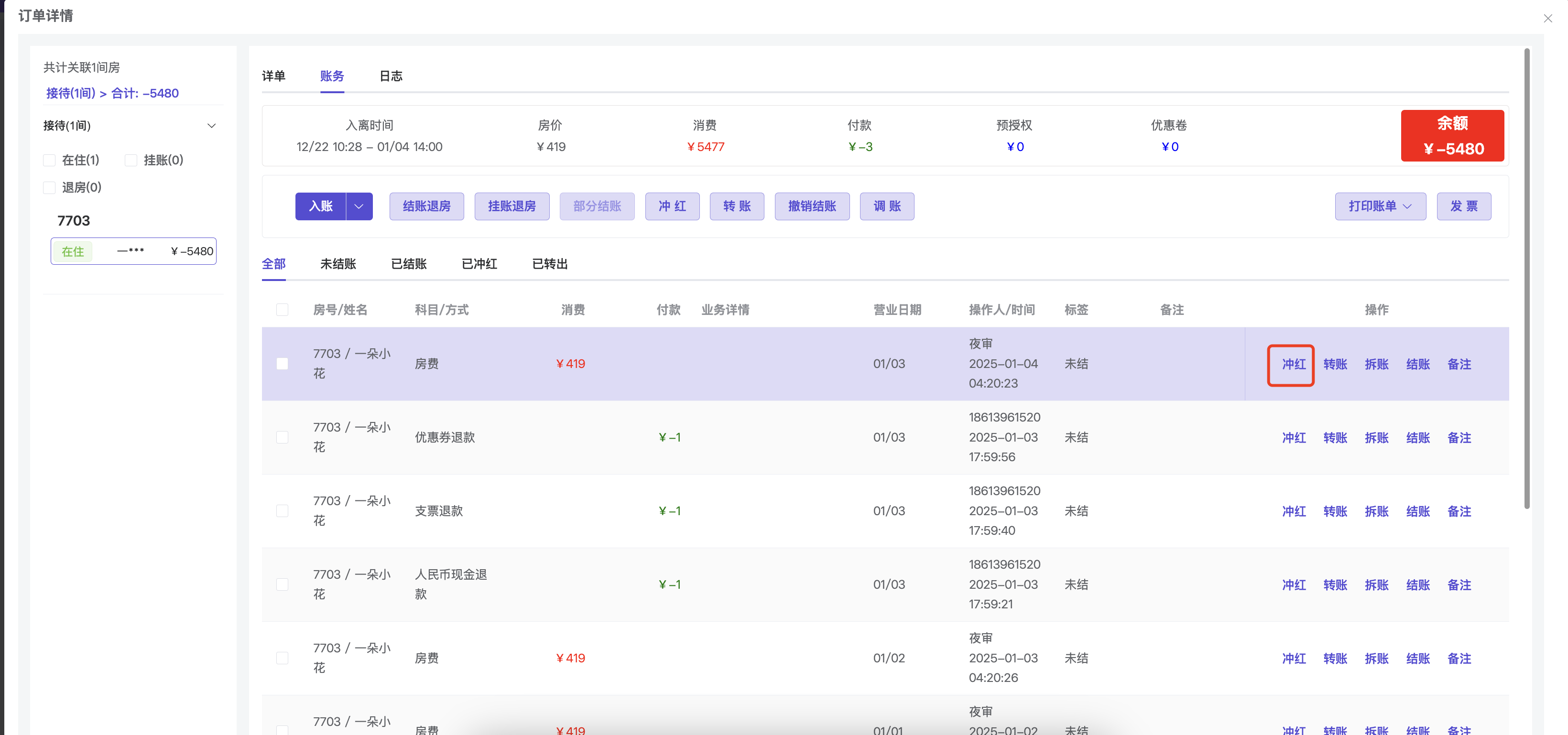
Task: Tick the 挂账(0) checkbox
Action: 131,160
